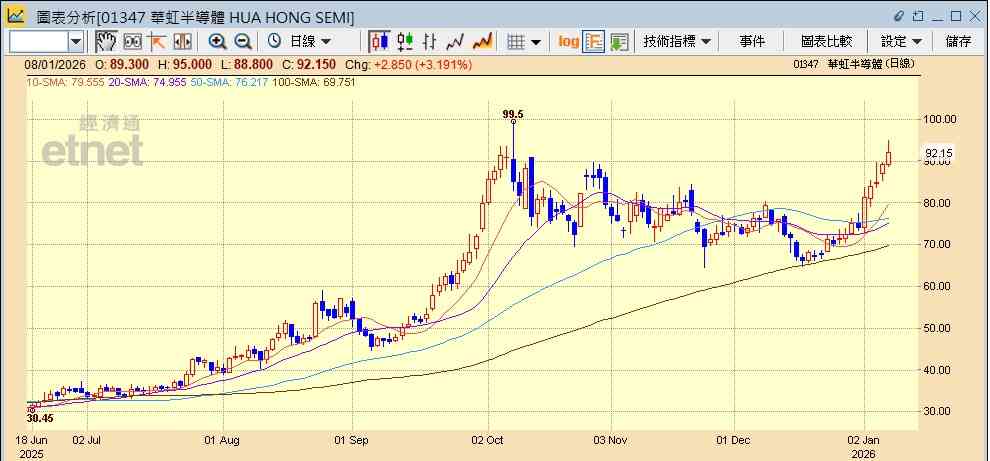Image resolution: width=990 pixels, height=461 pixels.
Task: Click the 10-SMA: 79.555 legend label
Action: [x=64, y=82]
